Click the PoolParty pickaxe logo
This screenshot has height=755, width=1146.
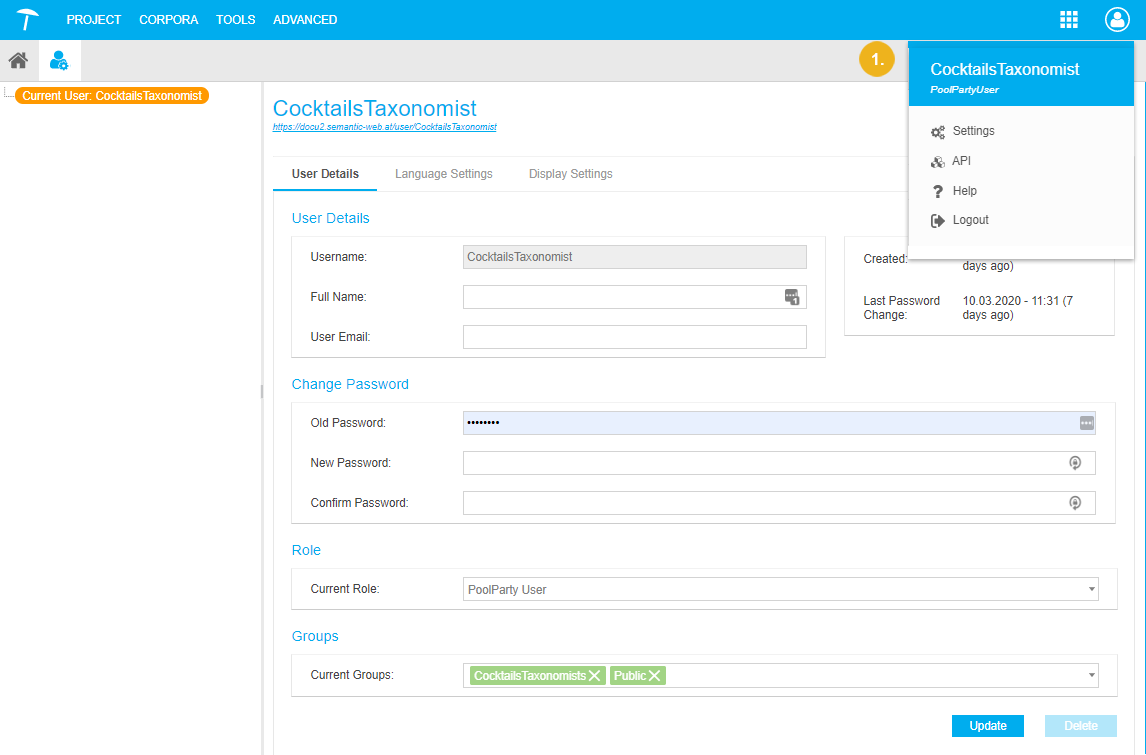point(27,20)
